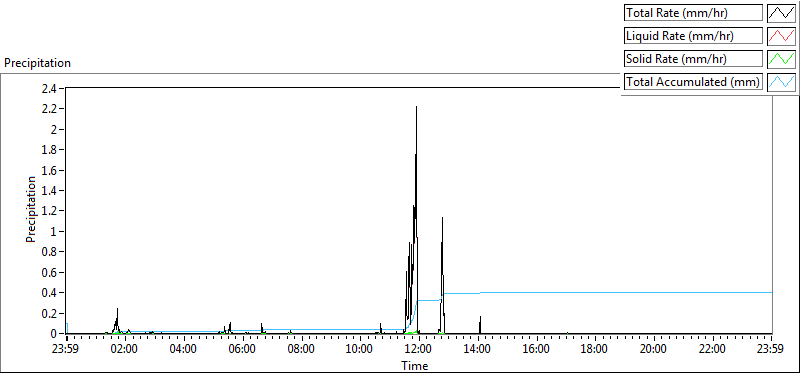Image resolution: width=800 pixels, height=373 pixels.
Task: Click the 2.4 maximum y-axis value
Action: [x=51, y=88]
